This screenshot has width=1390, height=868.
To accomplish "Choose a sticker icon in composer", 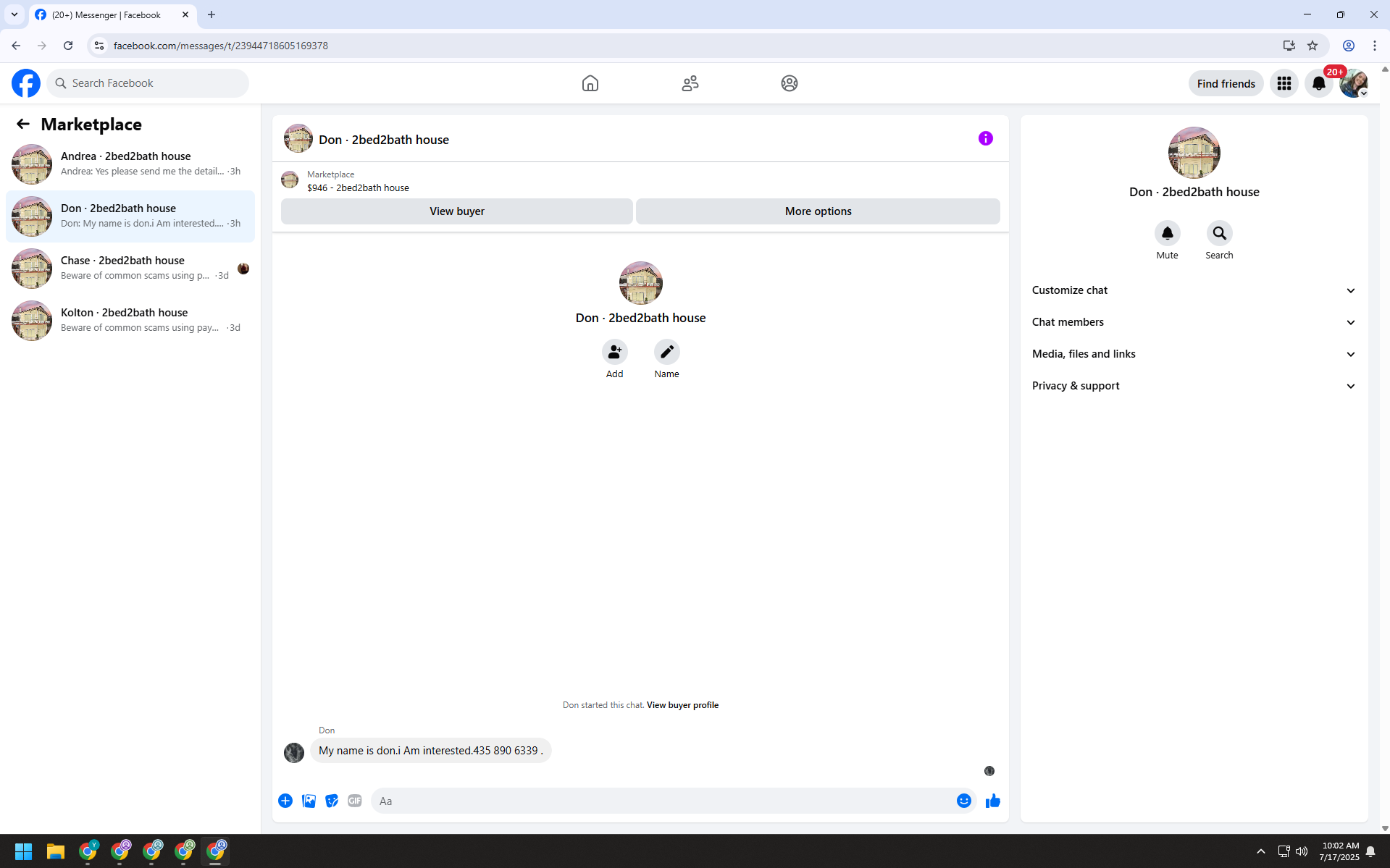I will tap(332, 801).
